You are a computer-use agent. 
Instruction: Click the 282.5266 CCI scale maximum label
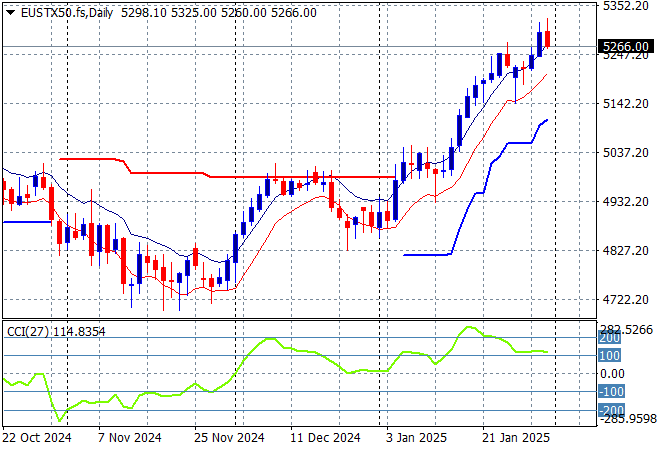[628, 329]
